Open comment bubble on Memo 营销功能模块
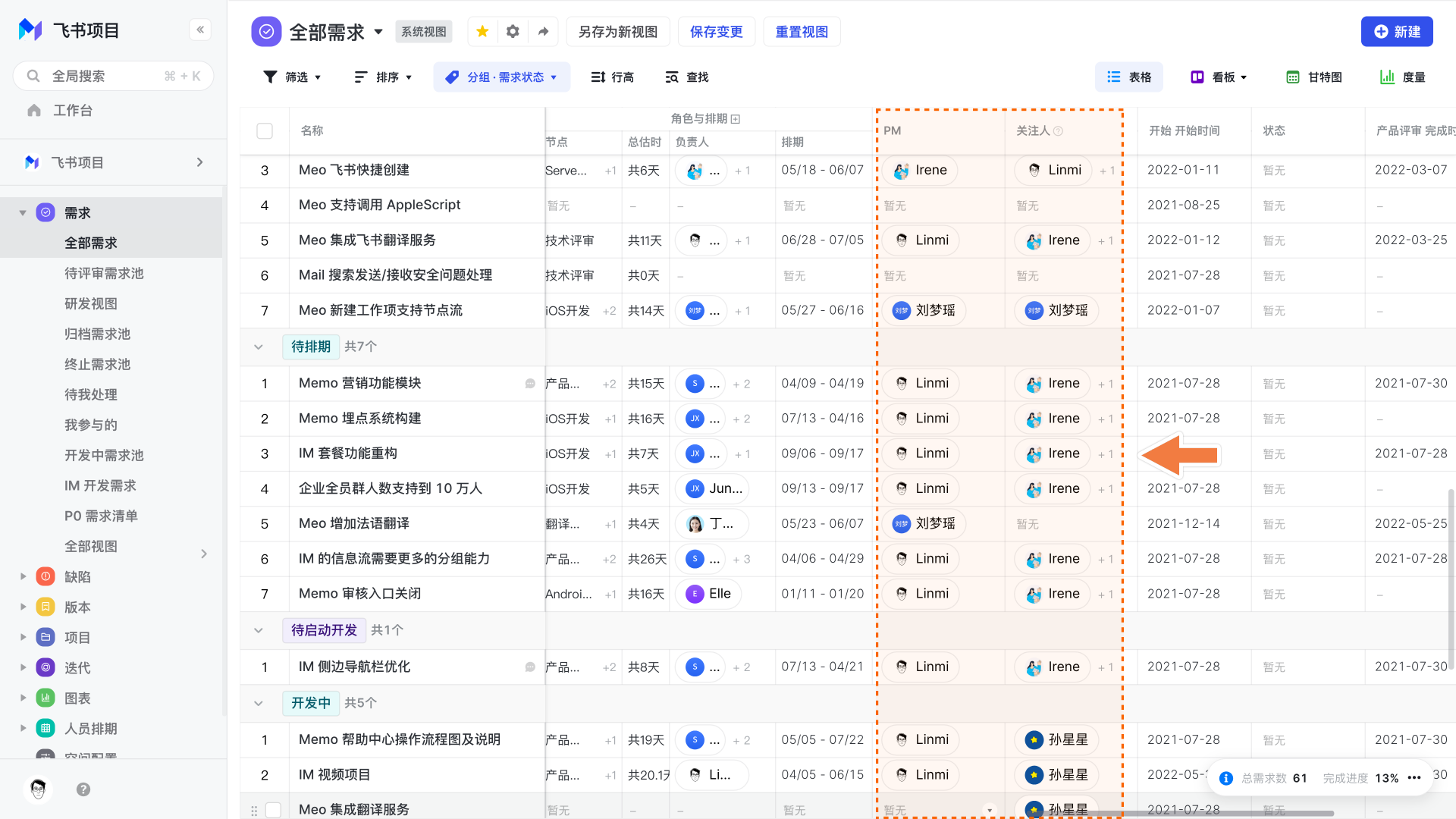The height and width of the screenshot is (819, 1456). (530, 384)
